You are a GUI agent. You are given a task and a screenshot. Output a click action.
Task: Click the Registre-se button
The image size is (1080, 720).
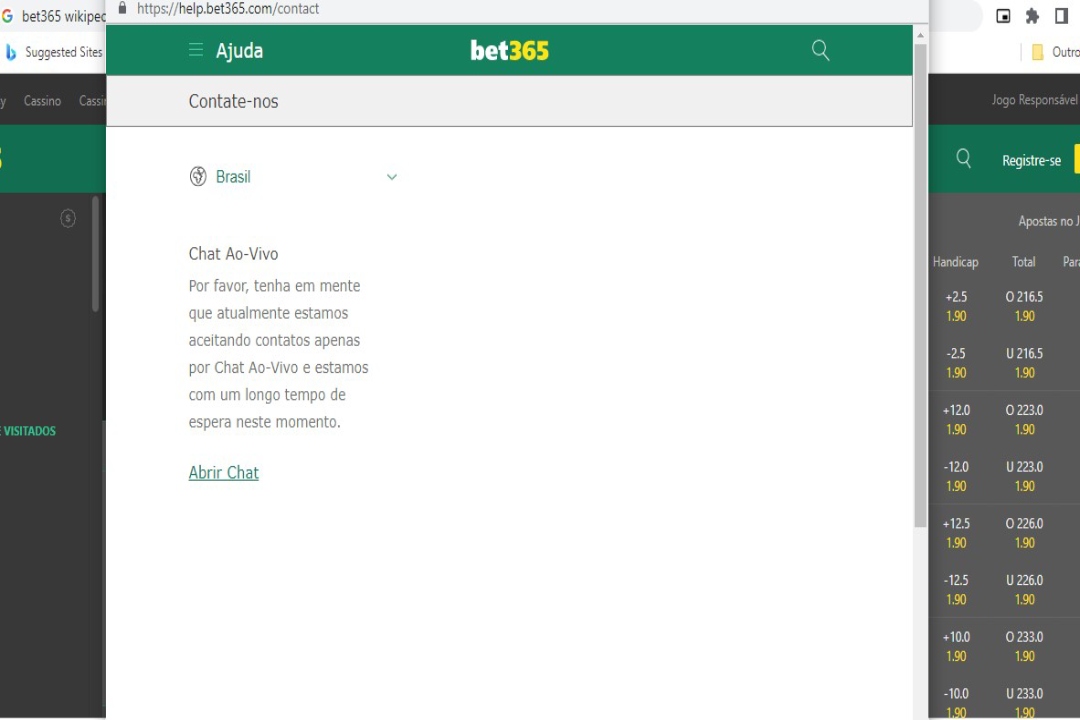point(1031,159)
